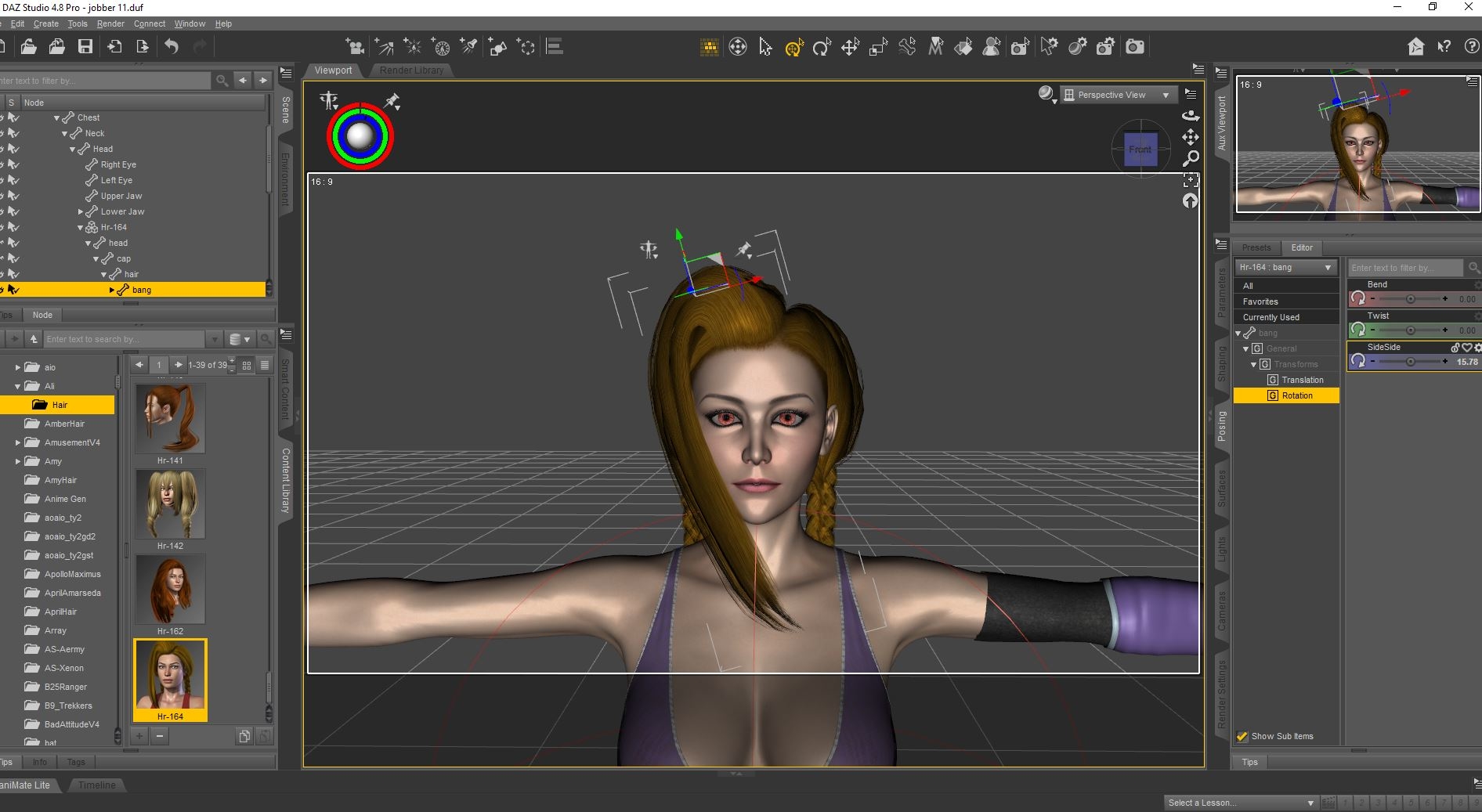
Task: Switch to the Render Library tab
Action: pos(411,70)
